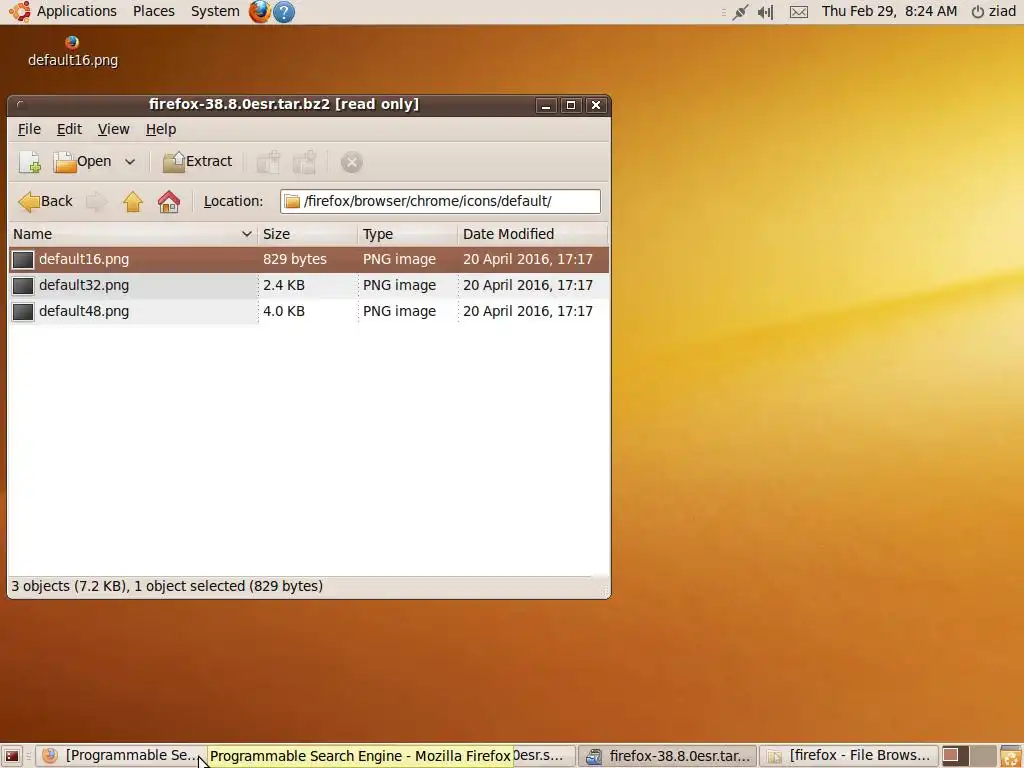
Task: Open the Places menu in top panel
Action: tap(153, 11)
